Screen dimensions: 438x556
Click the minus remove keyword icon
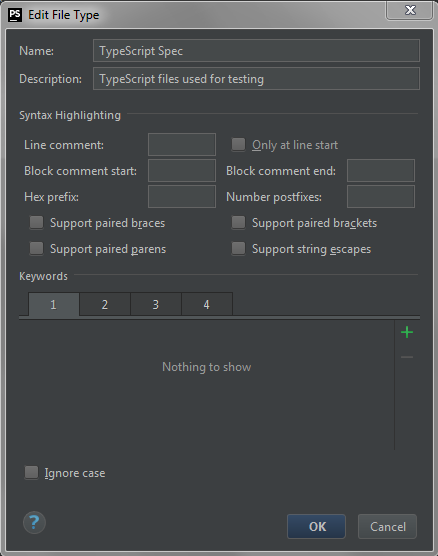(407, 357)
